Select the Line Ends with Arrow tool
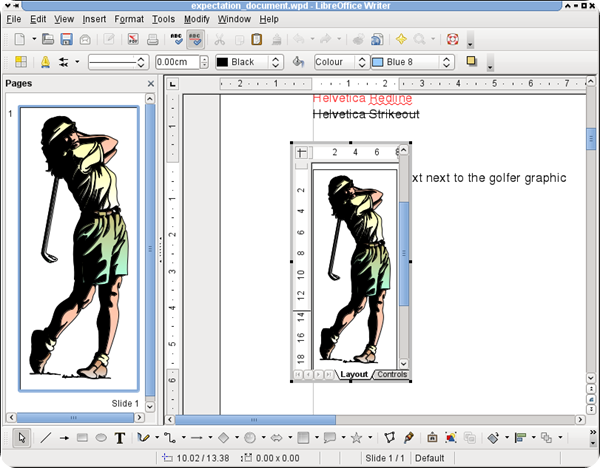The image size is (600, 468). (x=64, y=438)
